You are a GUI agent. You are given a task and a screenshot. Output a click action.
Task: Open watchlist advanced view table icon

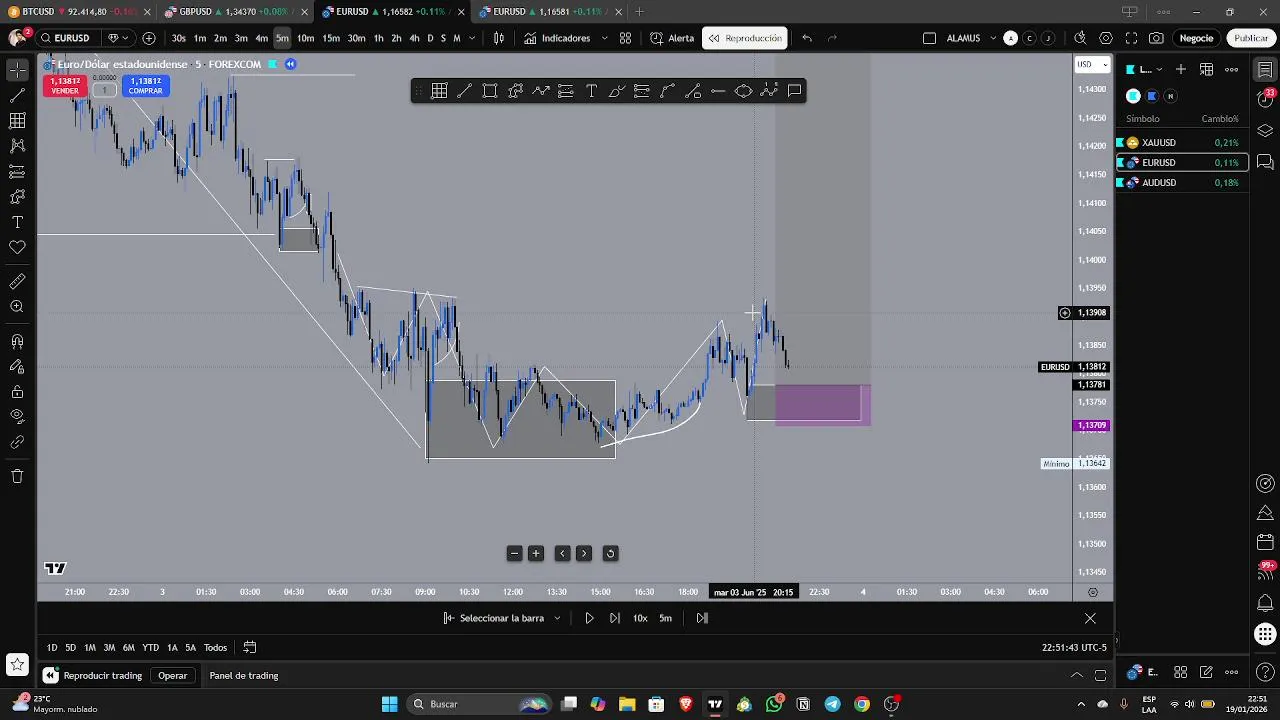click(x=1207, y=69)
